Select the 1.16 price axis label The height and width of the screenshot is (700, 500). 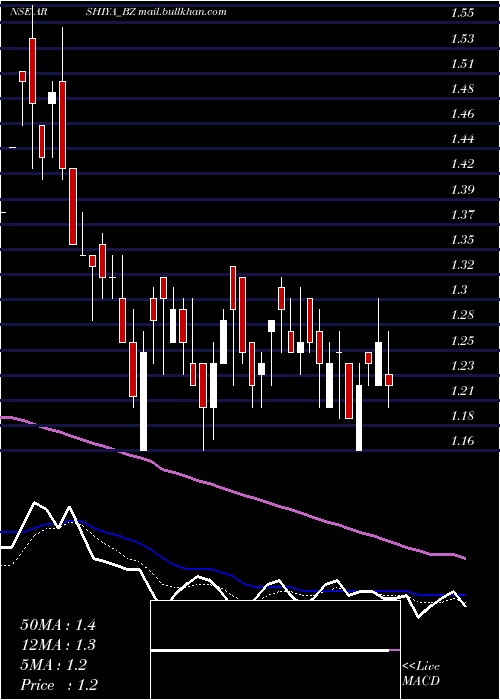click(462, 441)
